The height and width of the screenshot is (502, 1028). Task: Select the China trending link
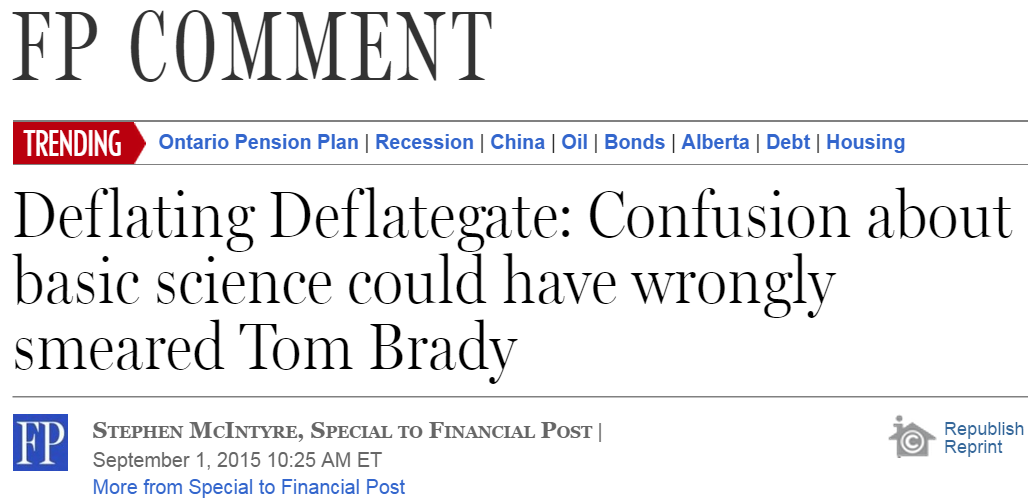coord(517,142)
